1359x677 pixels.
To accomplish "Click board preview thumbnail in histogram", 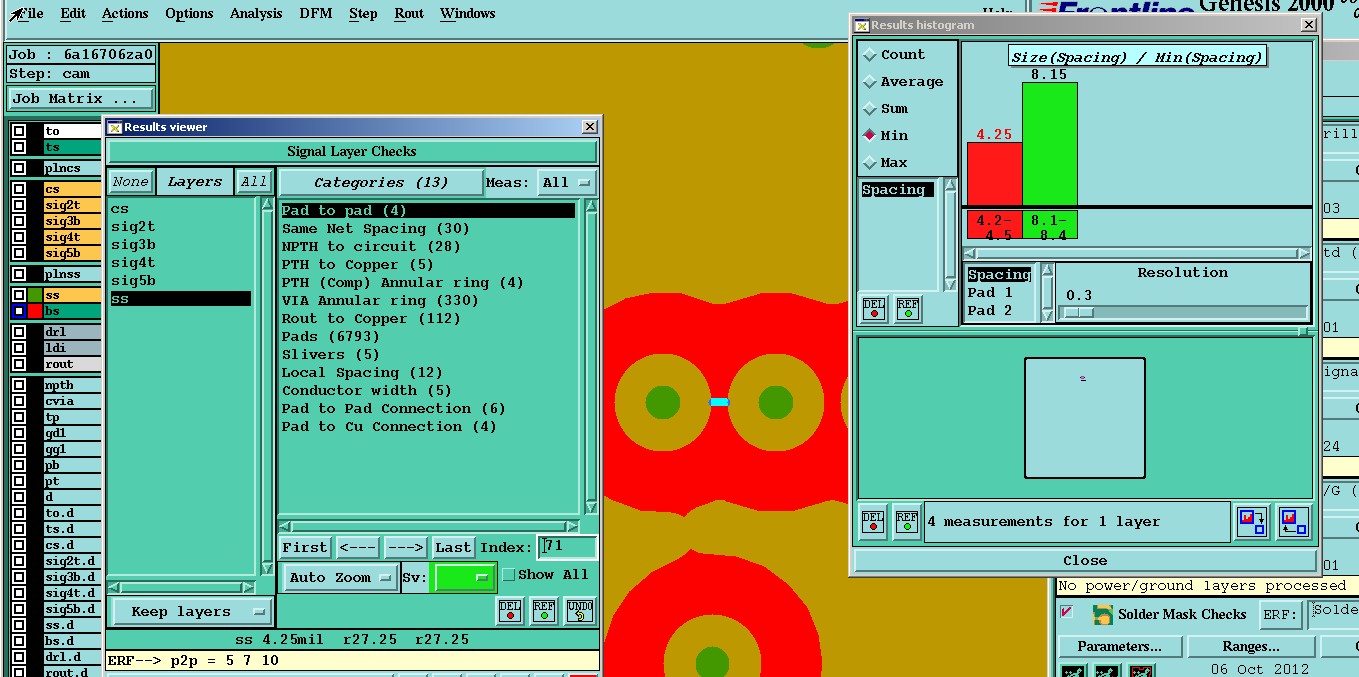I will [x=1085, y=418].
